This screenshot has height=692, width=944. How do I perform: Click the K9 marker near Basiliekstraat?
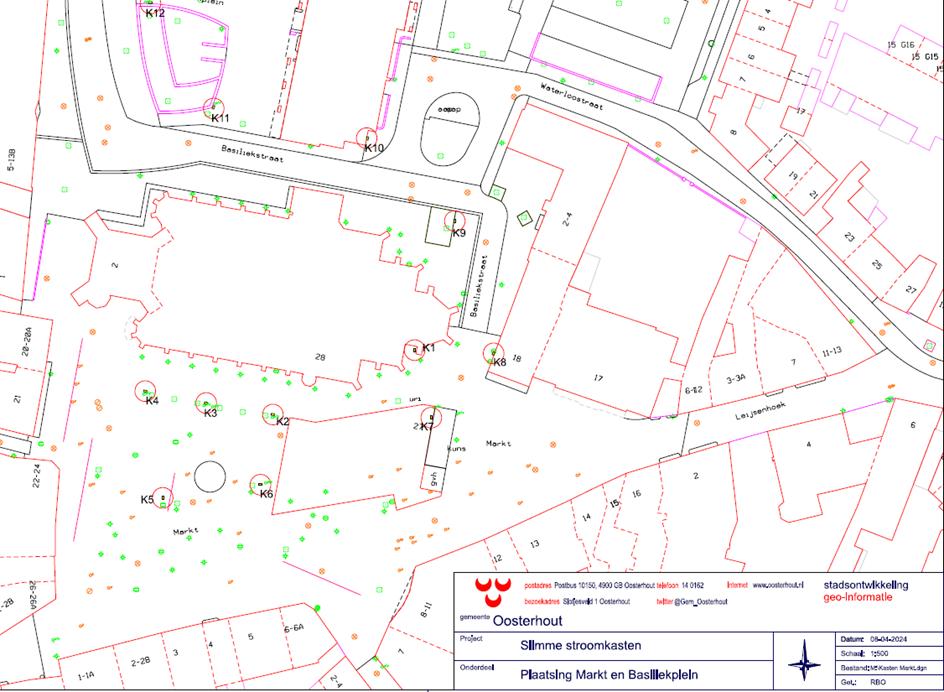(x=455, y=221)
